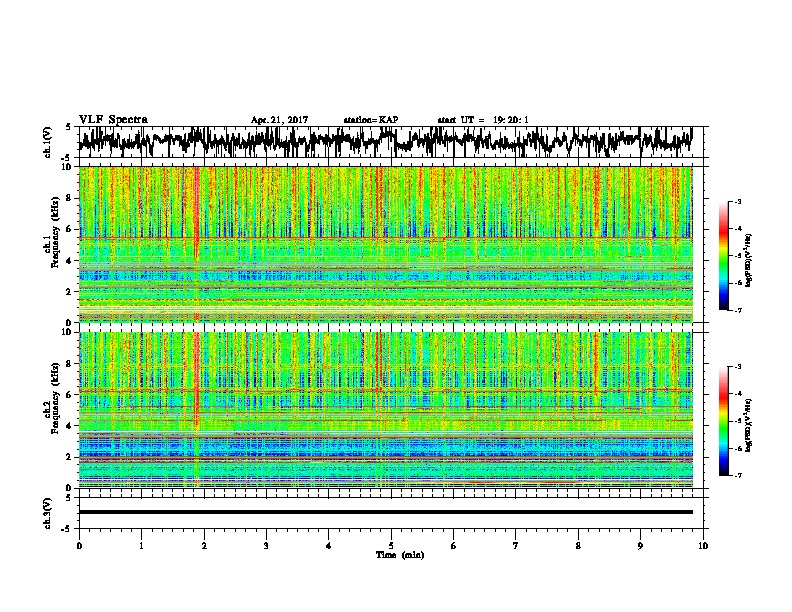Screen dimensions: 792x612
Task: Click time axis tick label "3"
Action: [x=266, y=545]
